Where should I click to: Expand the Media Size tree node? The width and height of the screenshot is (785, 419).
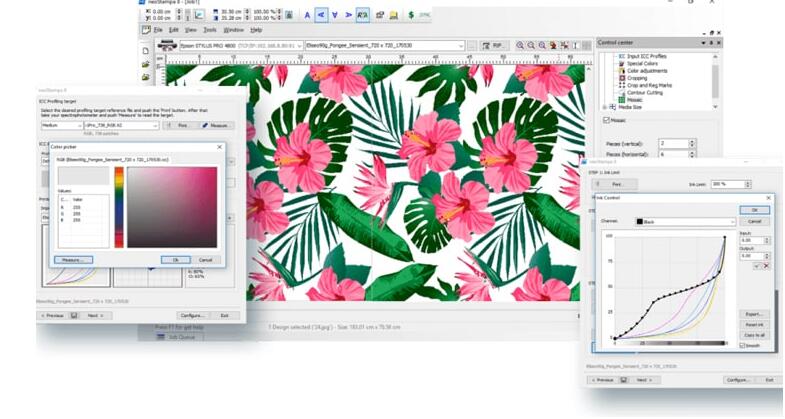(x=605, y=106)
